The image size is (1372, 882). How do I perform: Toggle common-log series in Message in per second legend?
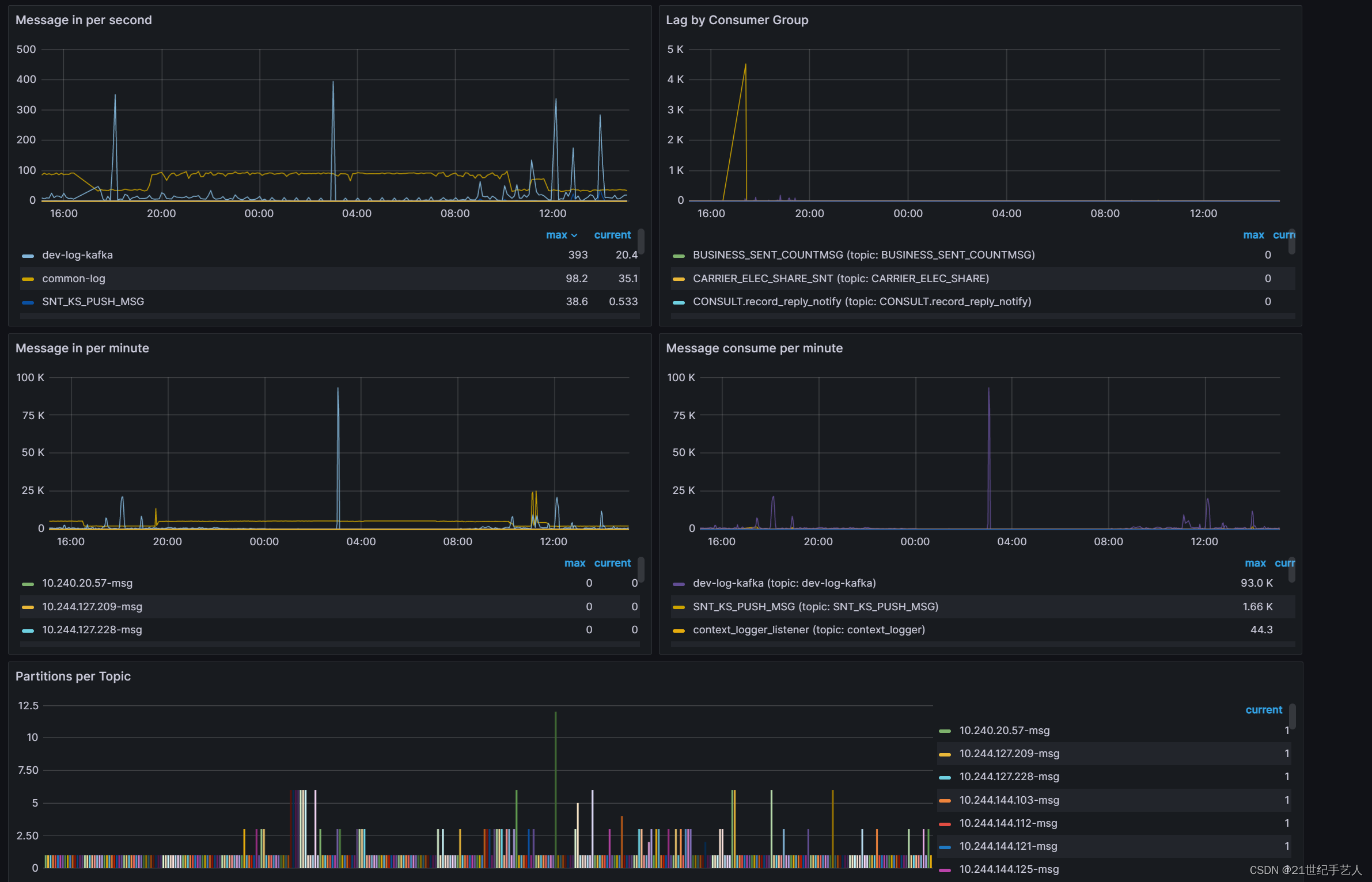pos(73,279)
